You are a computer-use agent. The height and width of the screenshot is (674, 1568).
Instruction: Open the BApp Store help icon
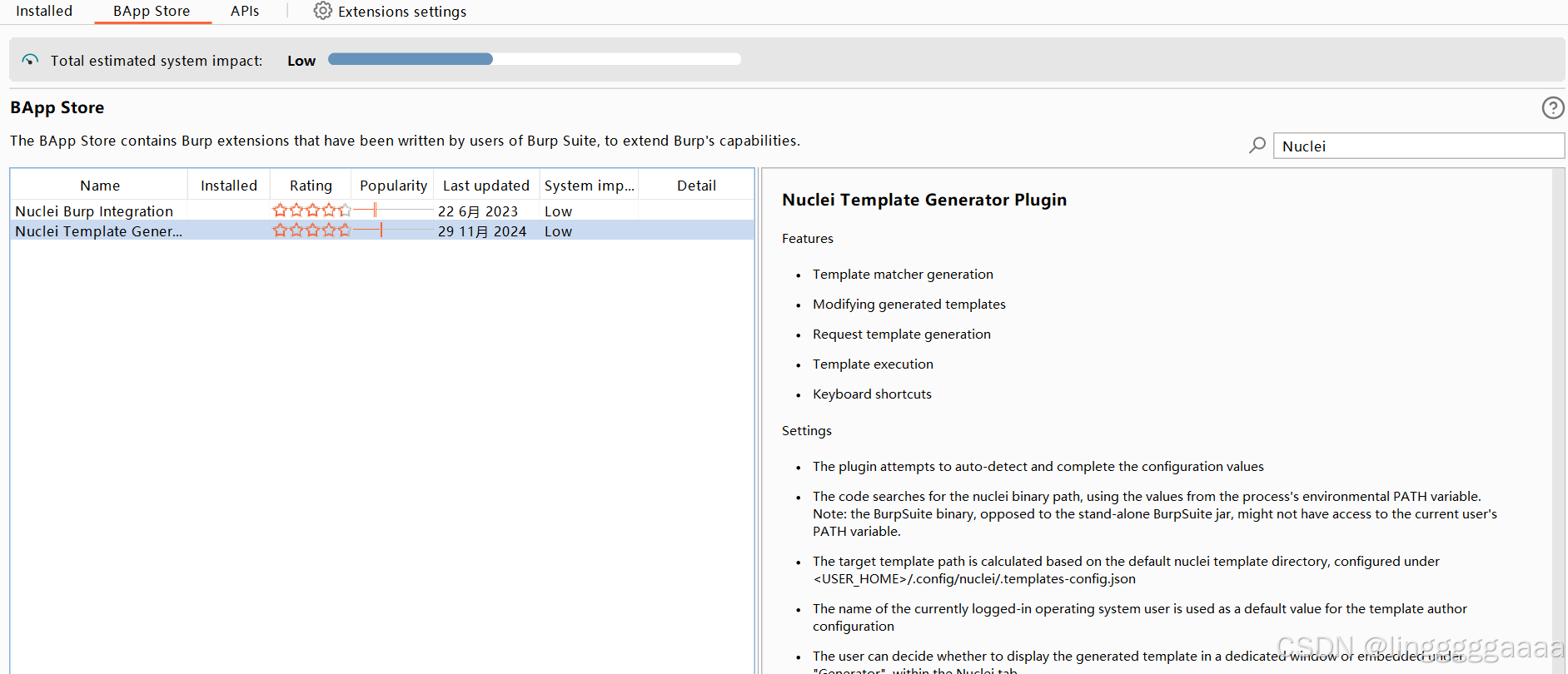point(1552,107)
